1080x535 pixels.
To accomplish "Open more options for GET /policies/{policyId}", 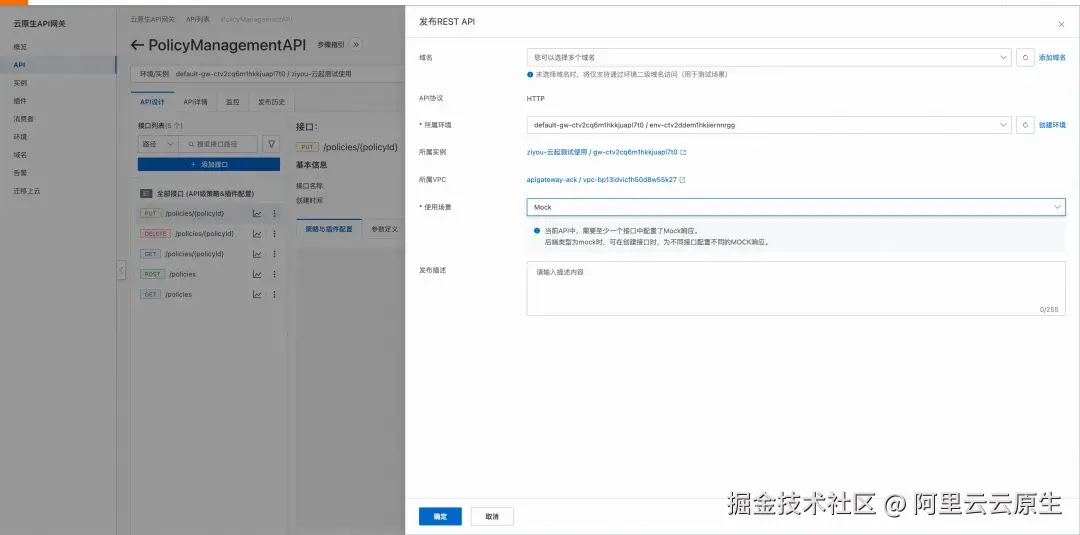I will point(274,254).
